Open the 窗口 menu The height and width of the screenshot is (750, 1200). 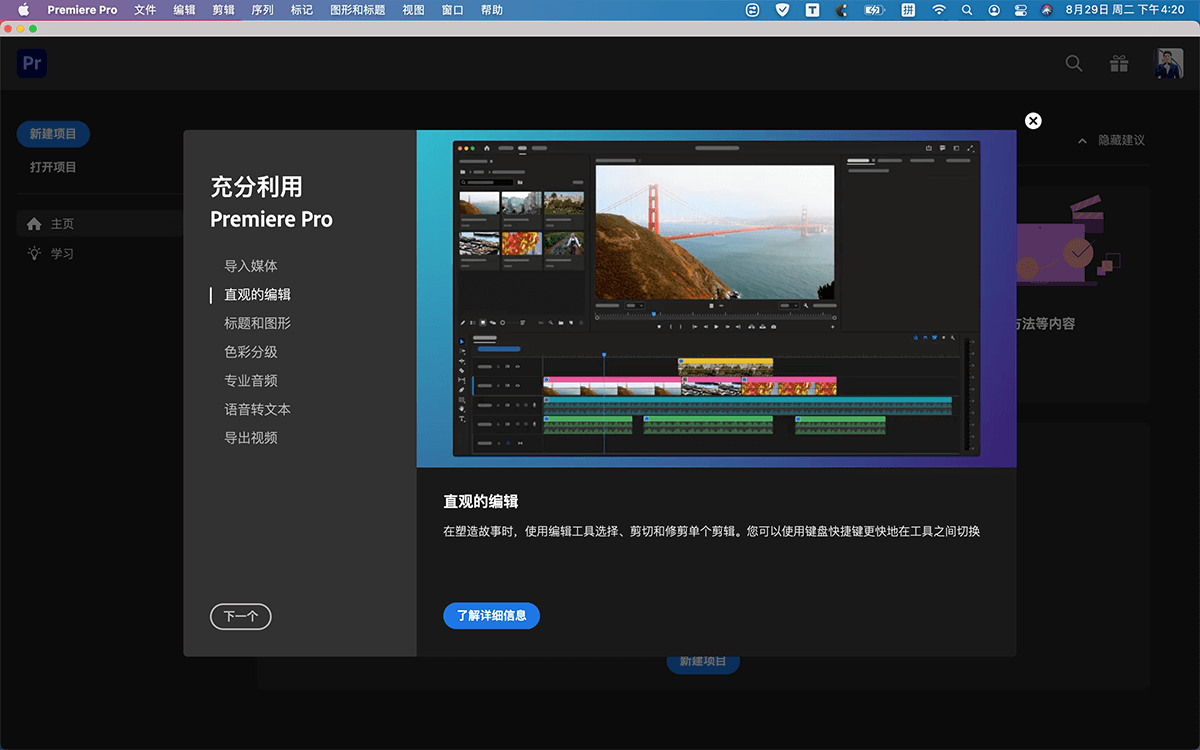452,11
